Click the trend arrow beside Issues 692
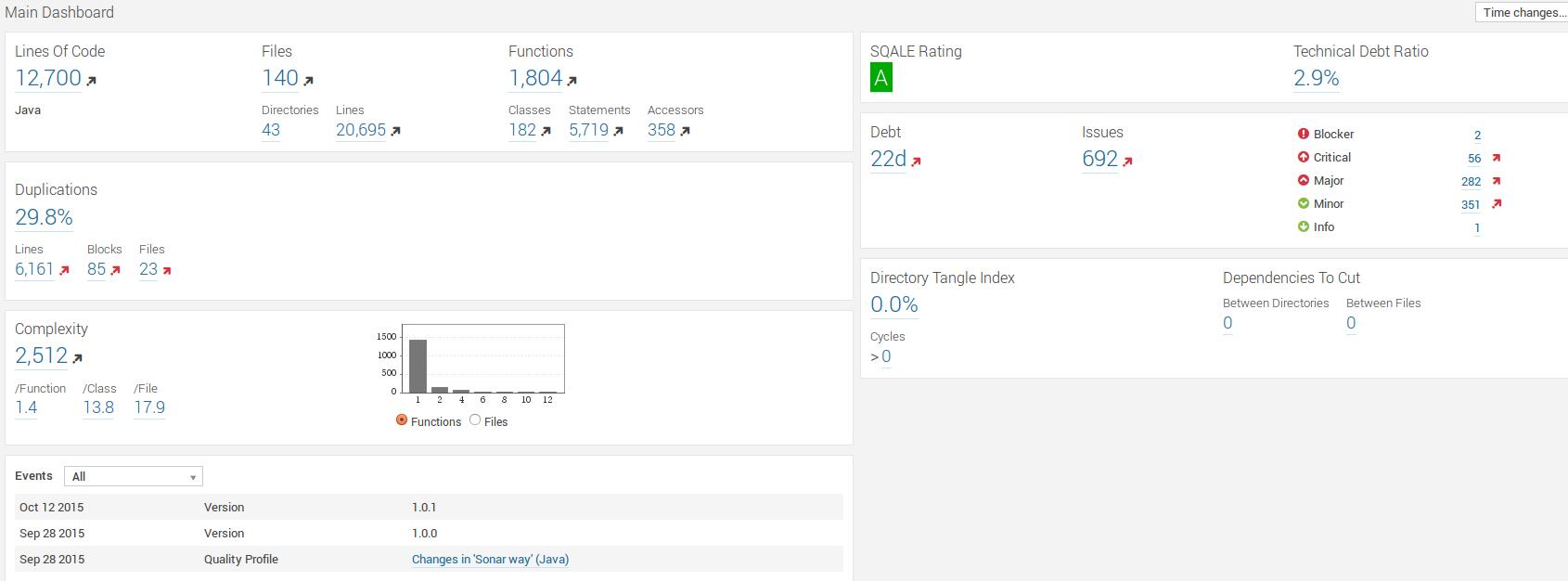The height and width of the screenshot is (581, 1568). click(1128, 161)
